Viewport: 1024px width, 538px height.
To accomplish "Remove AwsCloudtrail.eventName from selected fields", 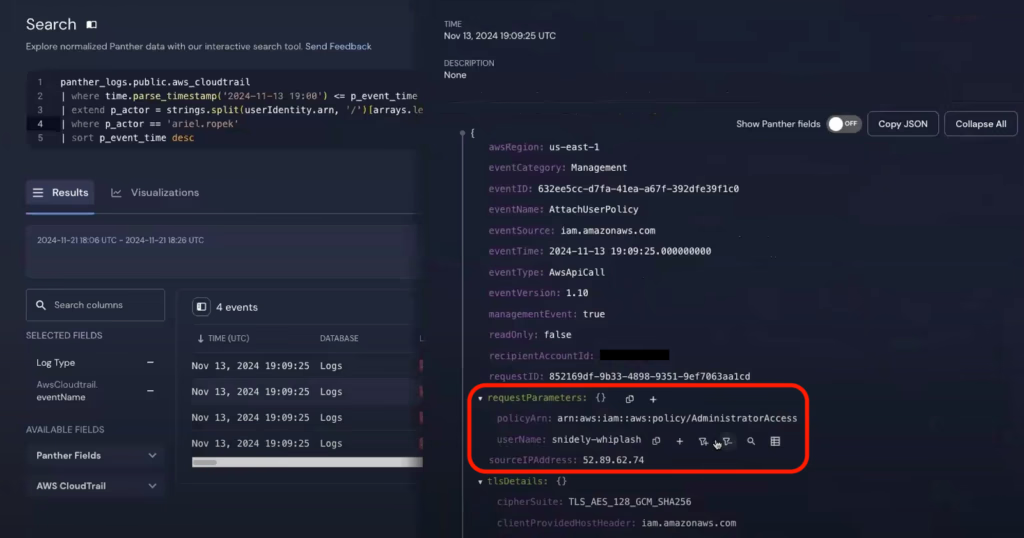I will [x=150, y=390].
